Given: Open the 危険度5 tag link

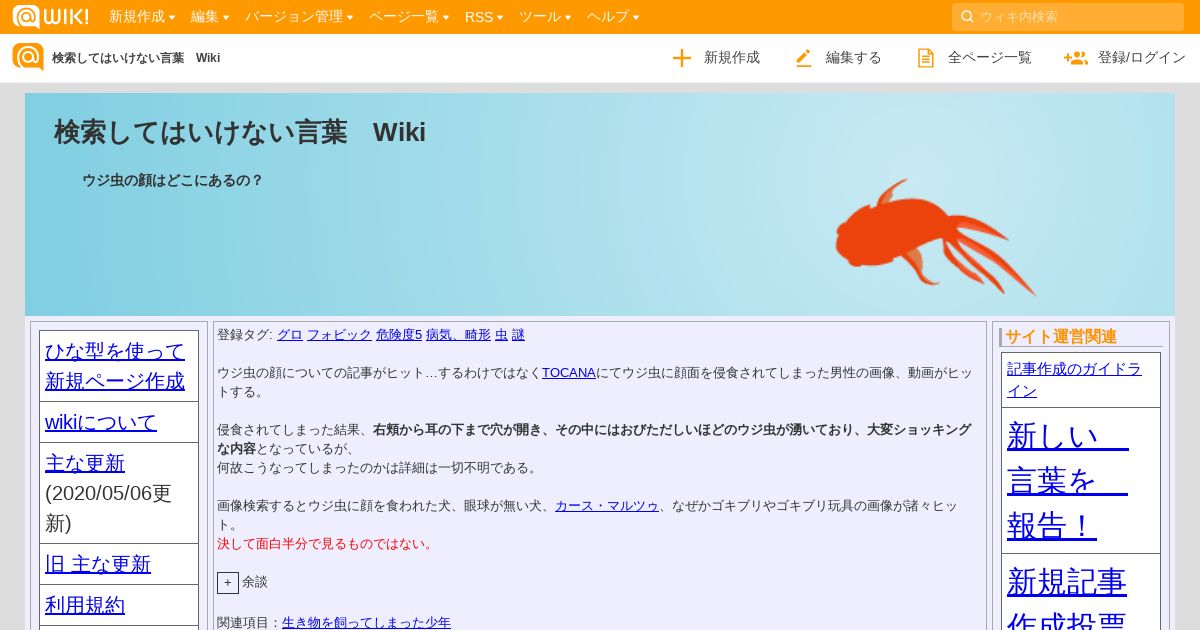Looking at the screenshot, I should (x=399, y=335).
